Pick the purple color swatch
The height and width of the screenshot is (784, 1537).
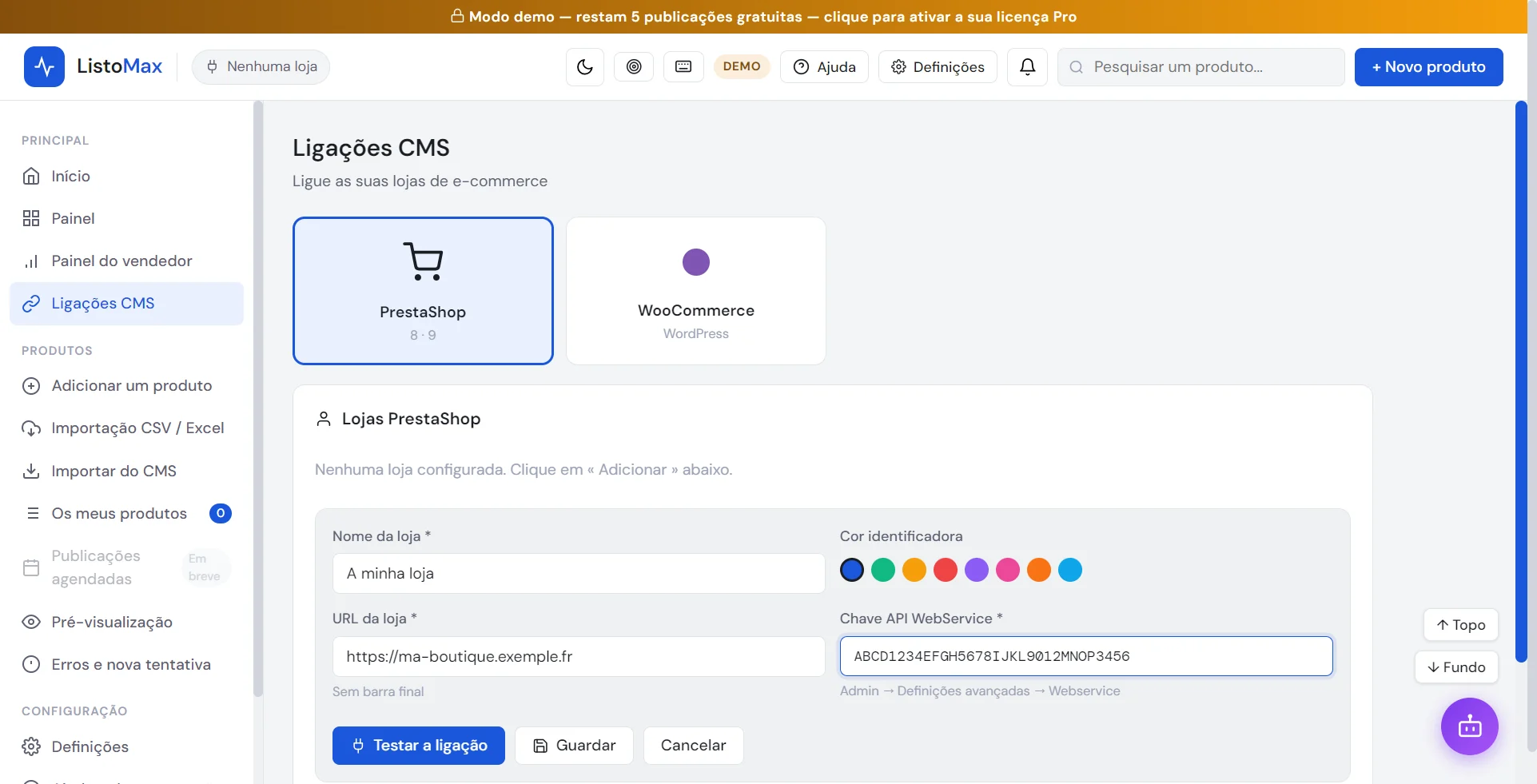pyautogui.click(x=977, y=570)
